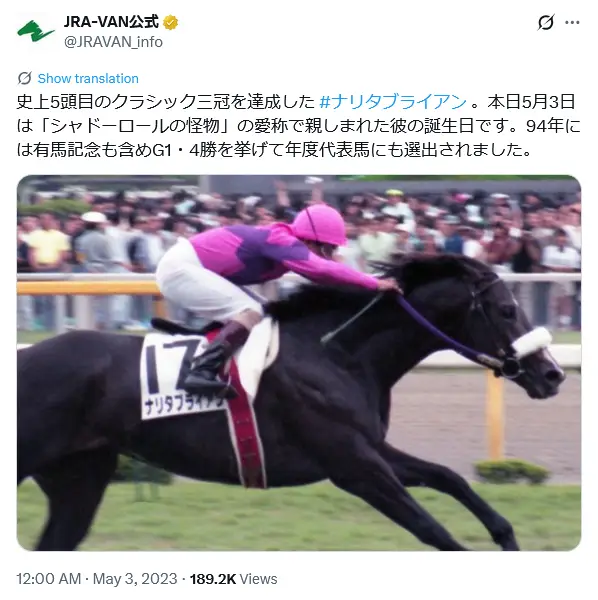The width and height of the screenshot is (598, 600).
Task: Open the Grok slashed-circle icon
Action: pos(546,22)
